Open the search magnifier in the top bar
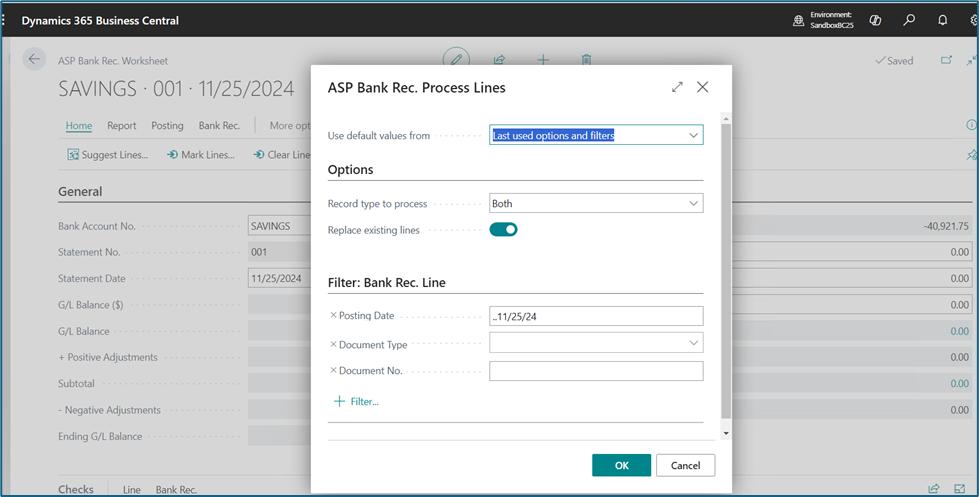 909,20
